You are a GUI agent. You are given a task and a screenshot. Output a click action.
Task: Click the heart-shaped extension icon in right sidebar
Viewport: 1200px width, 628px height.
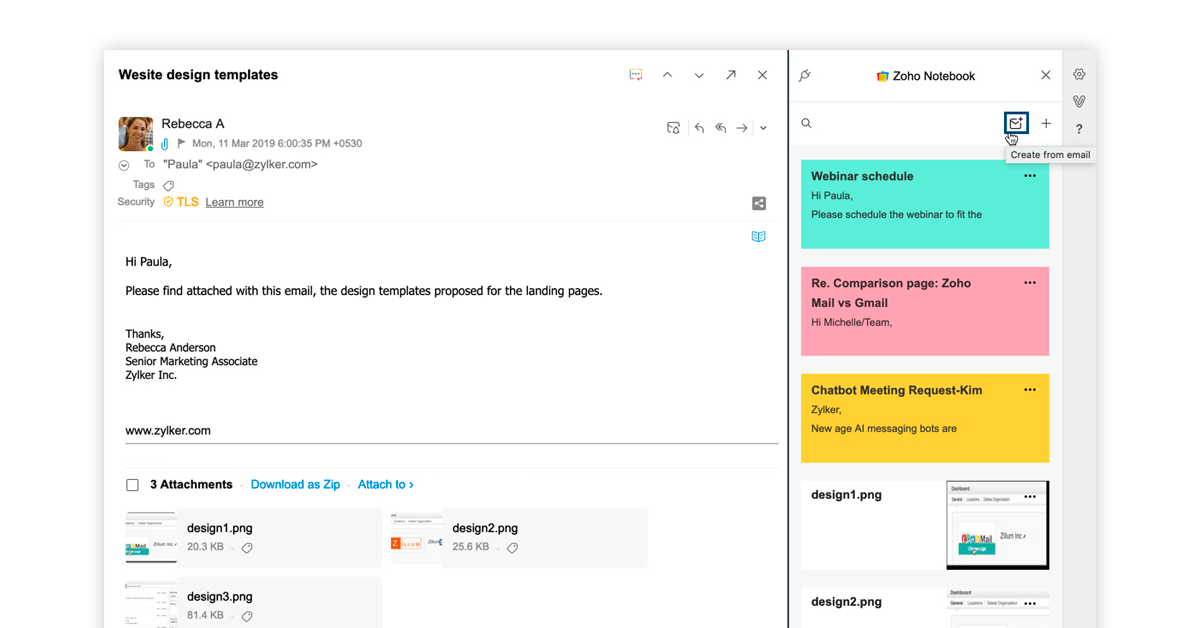[1079, 101]
